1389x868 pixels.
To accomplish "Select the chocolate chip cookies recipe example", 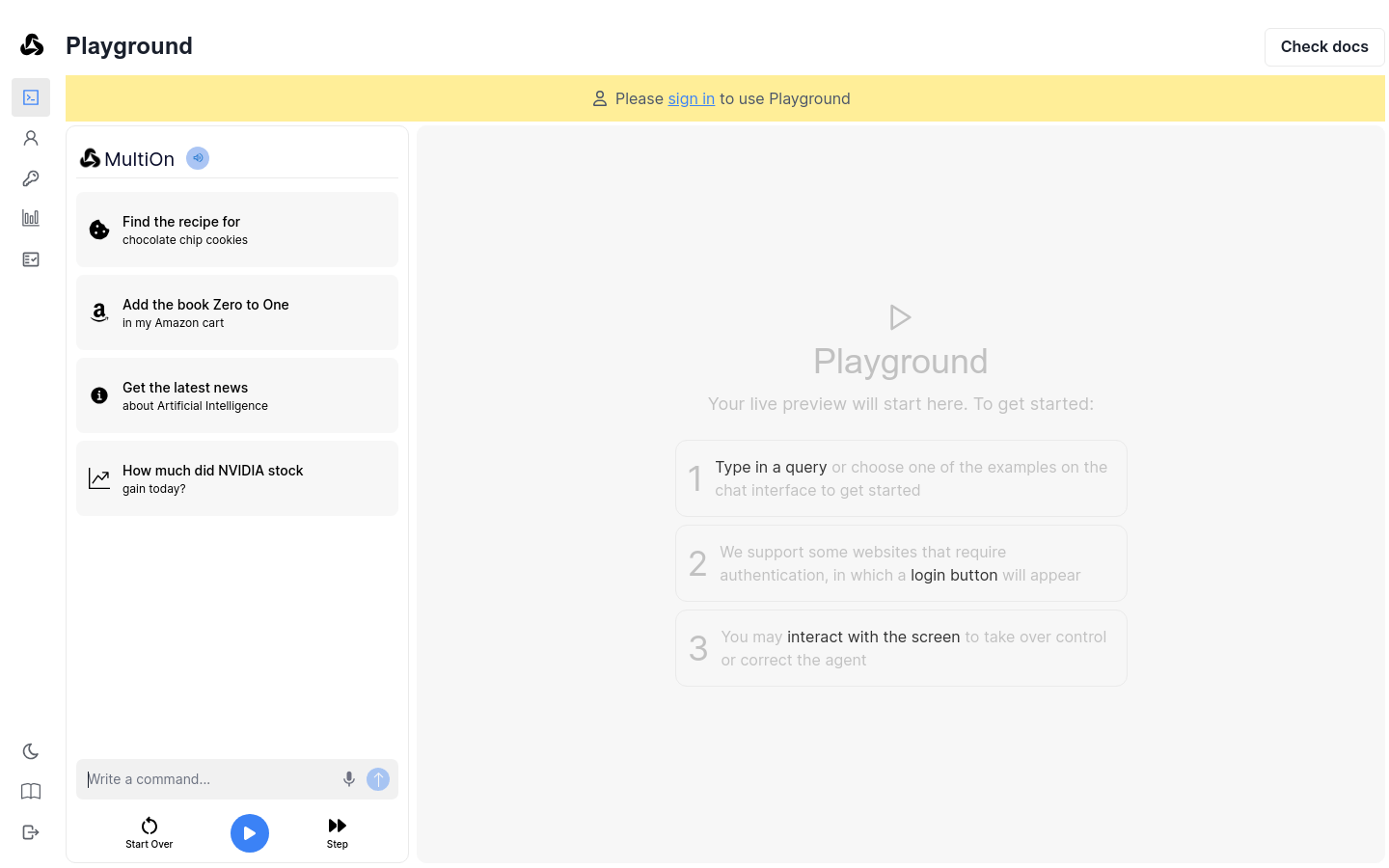I will tap(237, 230).
